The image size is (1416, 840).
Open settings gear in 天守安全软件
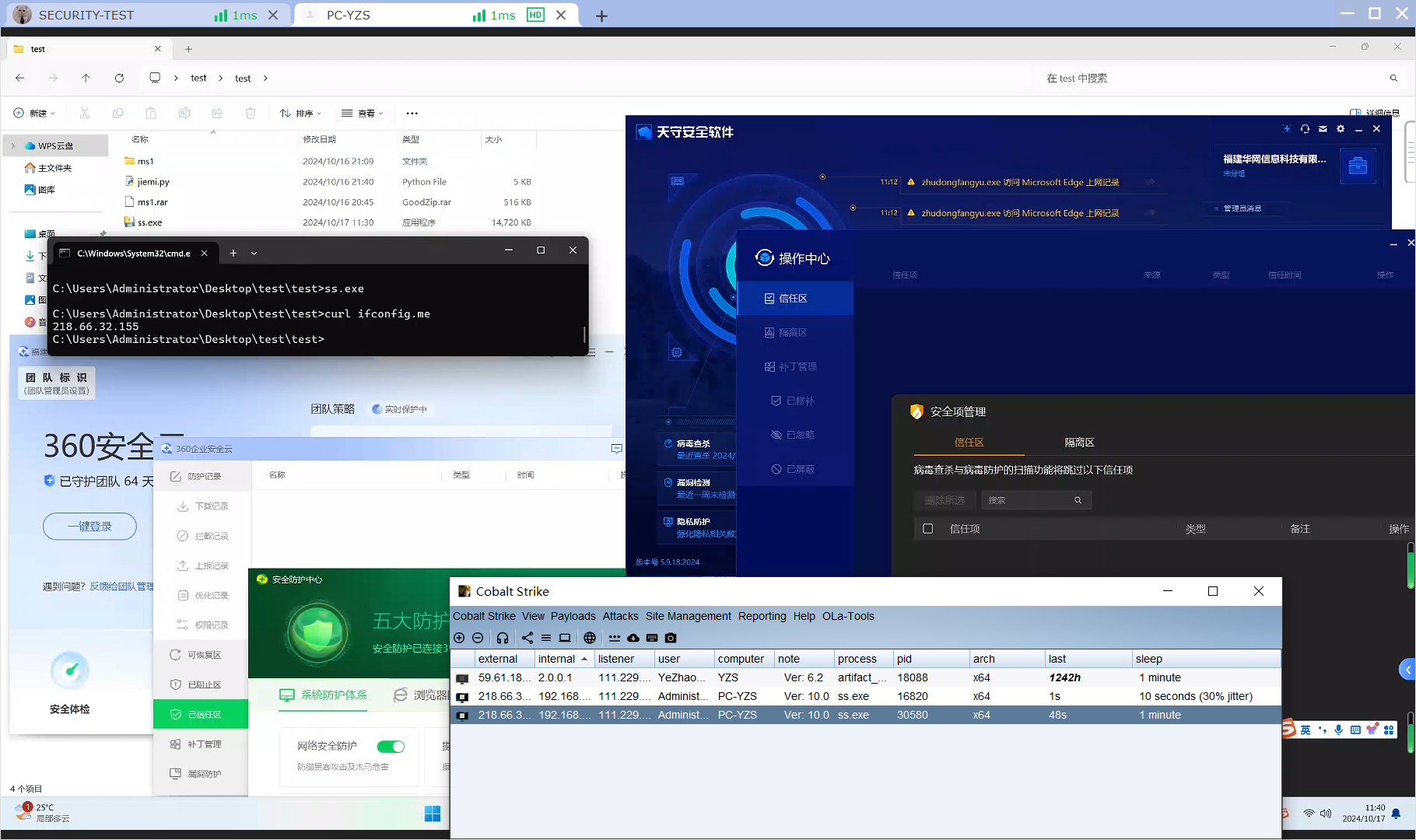[1341, 129]
